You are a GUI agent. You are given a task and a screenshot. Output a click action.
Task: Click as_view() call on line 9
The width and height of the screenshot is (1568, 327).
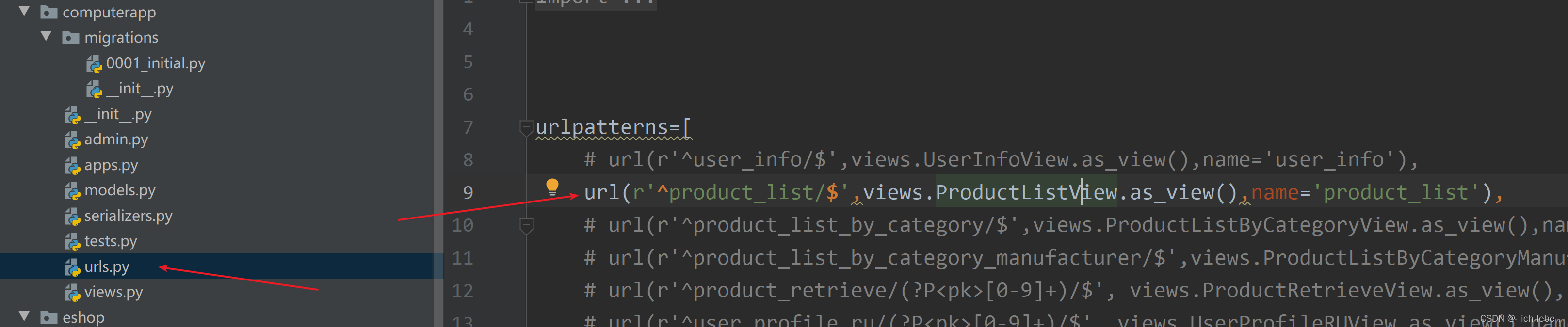coord(1184,192)
